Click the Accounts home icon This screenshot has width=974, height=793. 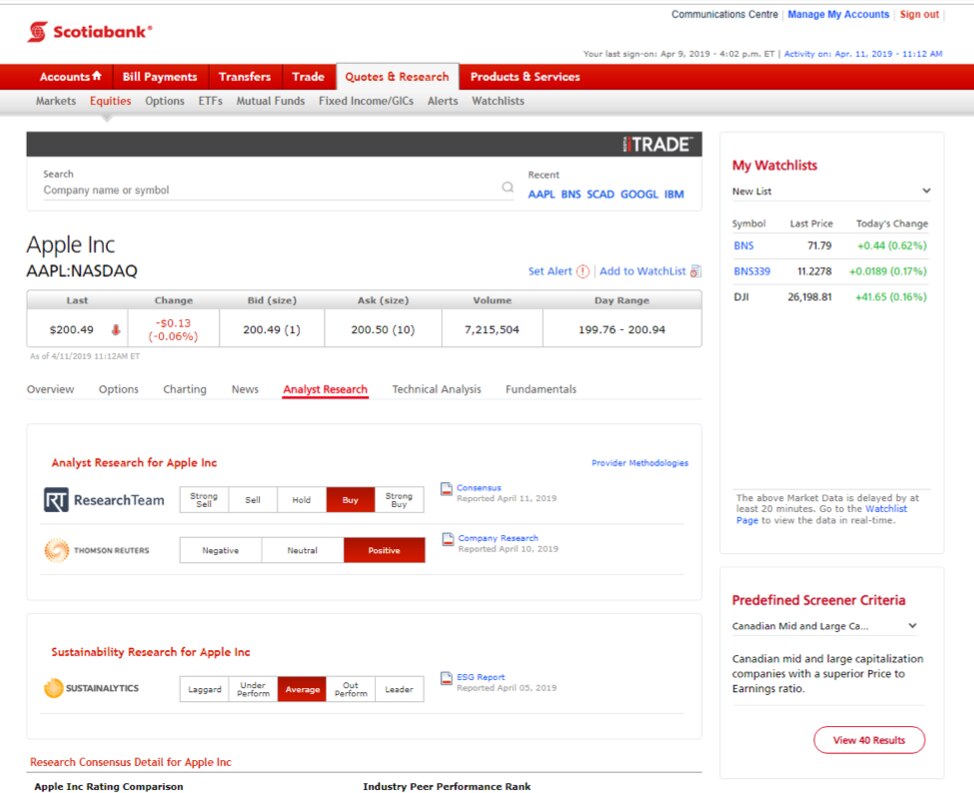coord(97,76)
